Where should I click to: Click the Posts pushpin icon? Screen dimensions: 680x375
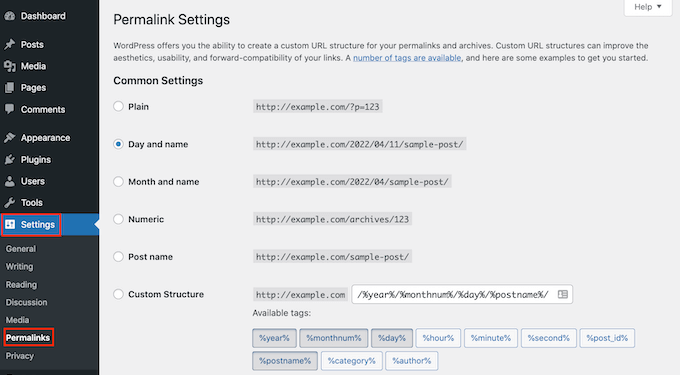[x=10, y=44]
